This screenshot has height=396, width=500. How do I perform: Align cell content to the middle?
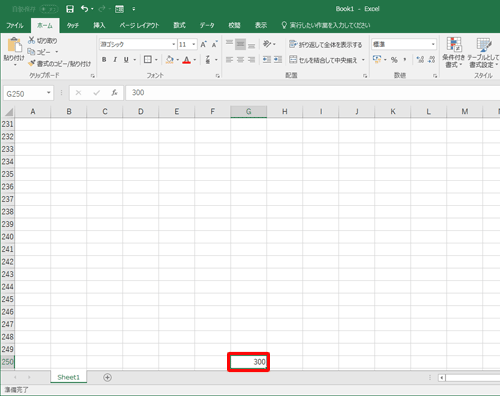[x=240, y=44]
